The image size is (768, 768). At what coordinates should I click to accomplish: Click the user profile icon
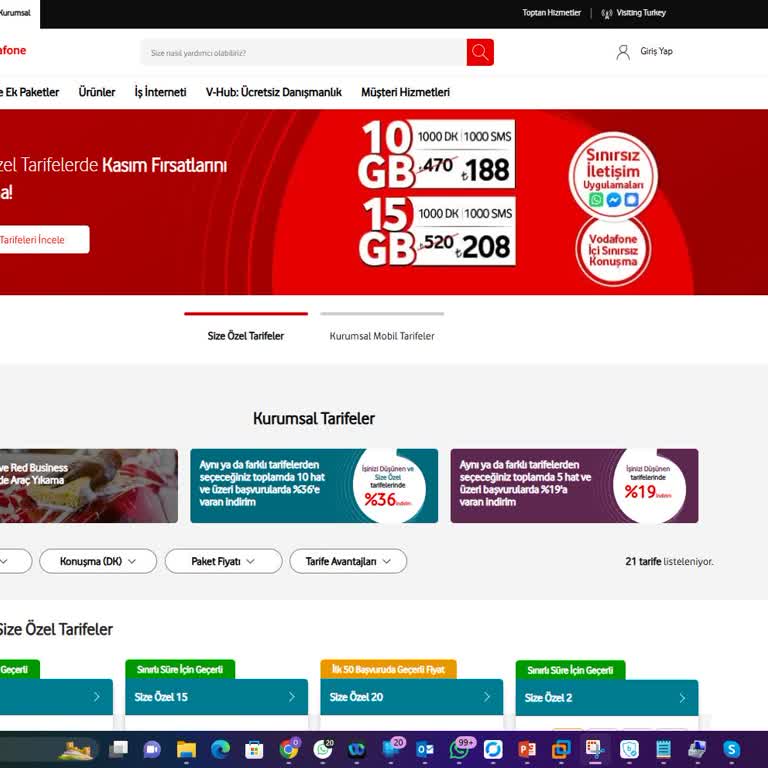click(623, 52)
